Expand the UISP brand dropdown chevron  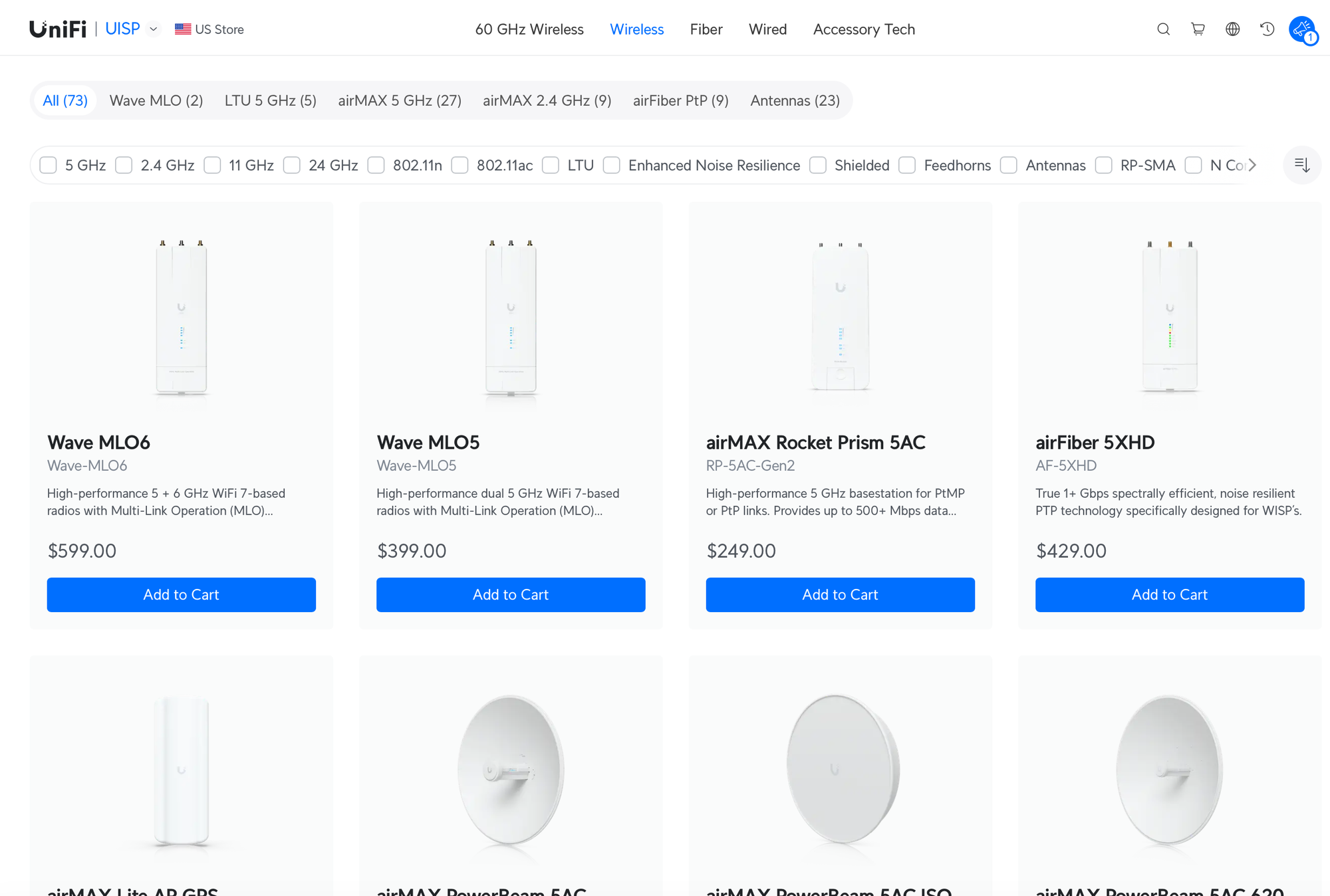click(x=154, y=29)
